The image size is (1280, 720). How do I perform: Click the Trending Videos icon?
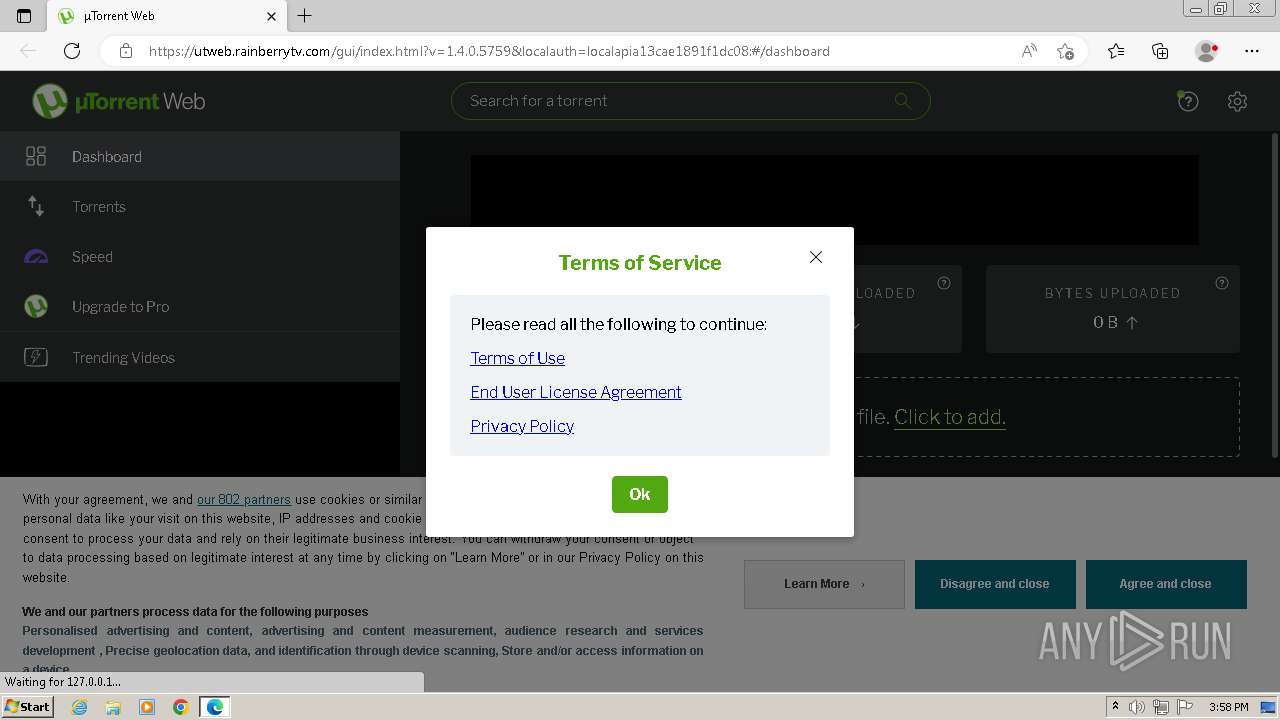36,357
